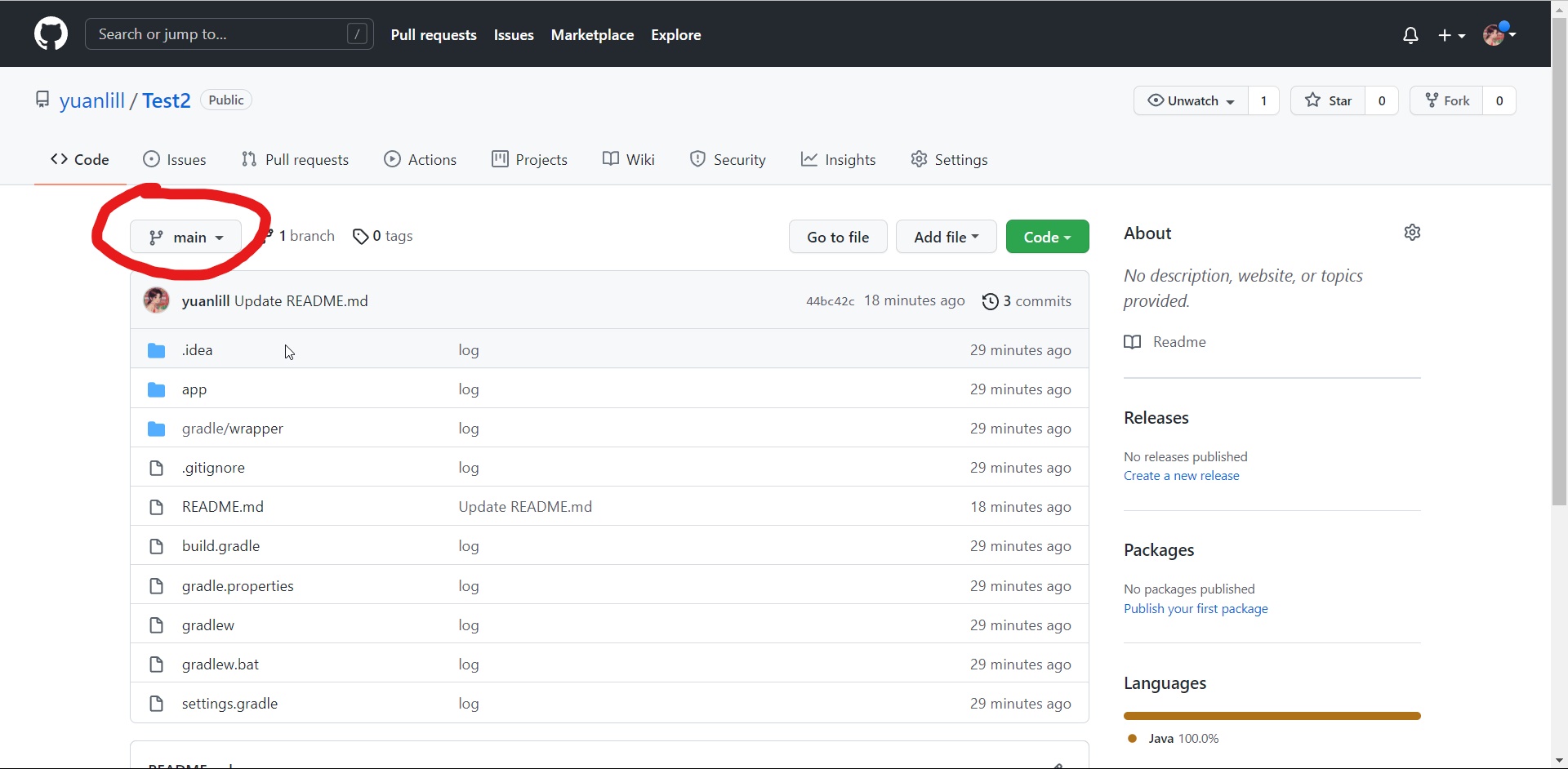Click the watchers count 1
The width and height of the screenshot is (1568, 769).
pos(1263,100)
